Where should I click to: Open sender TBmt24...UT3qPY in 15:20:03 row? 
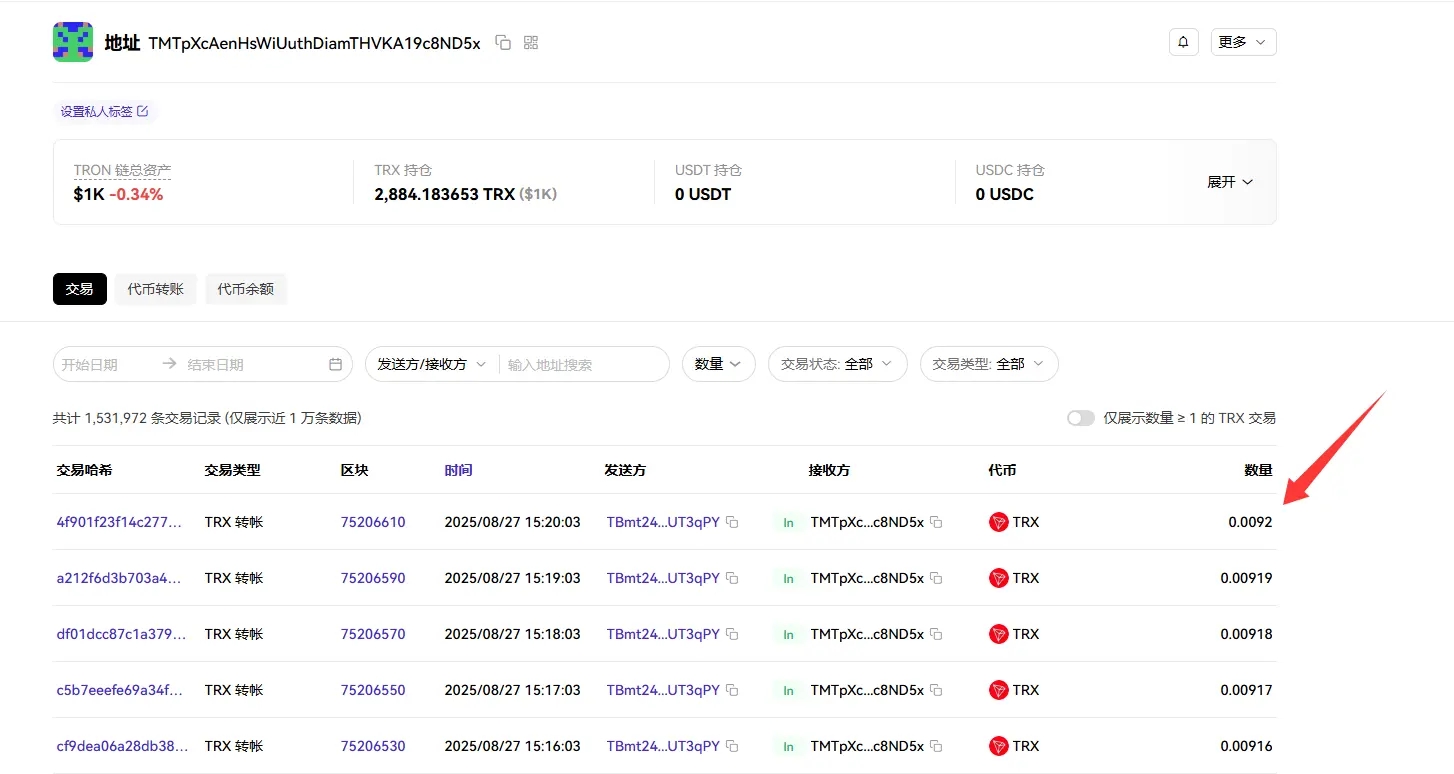[663, 522]
